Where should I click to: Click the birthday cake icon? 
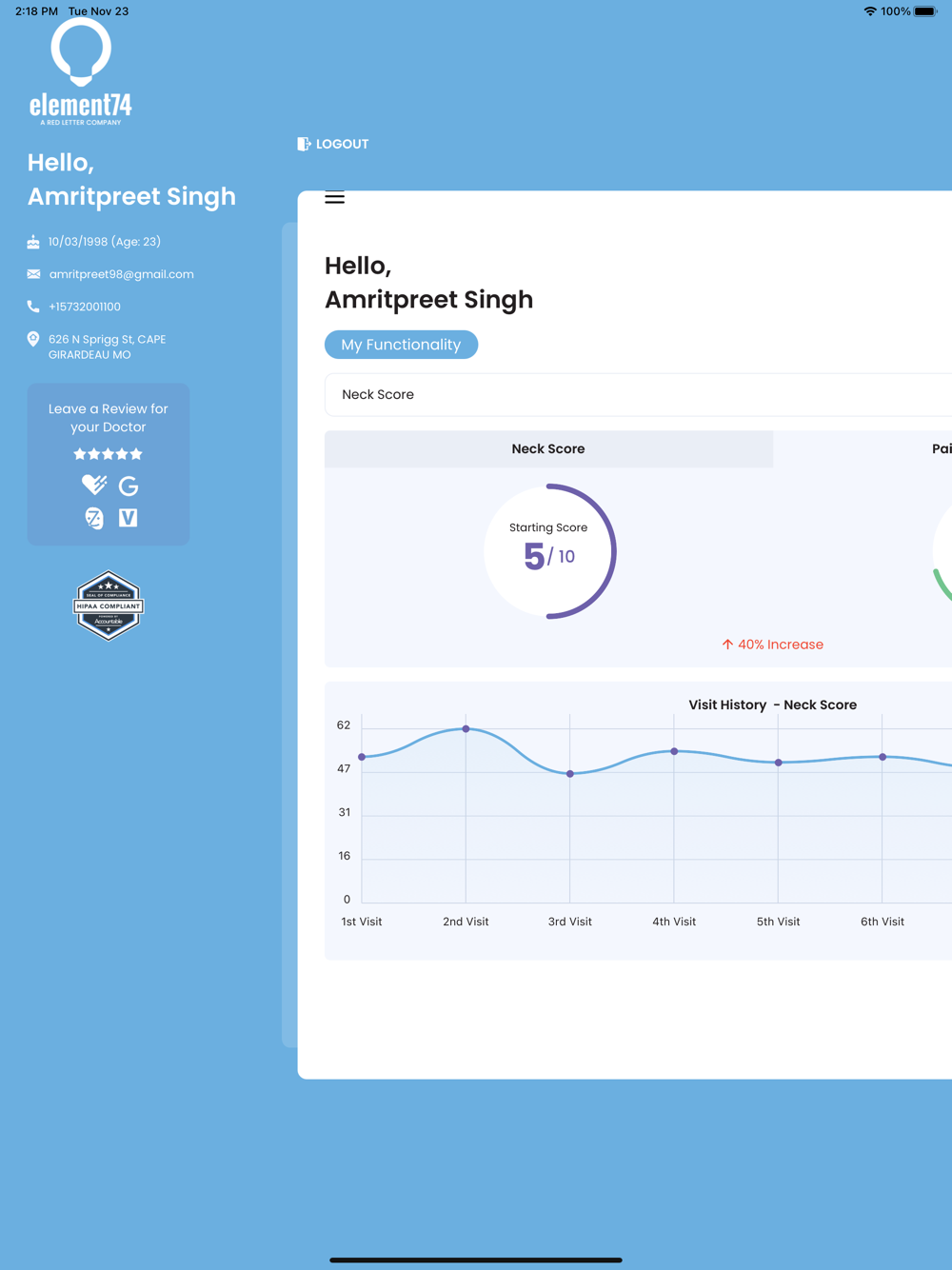(x=33, y=242)
